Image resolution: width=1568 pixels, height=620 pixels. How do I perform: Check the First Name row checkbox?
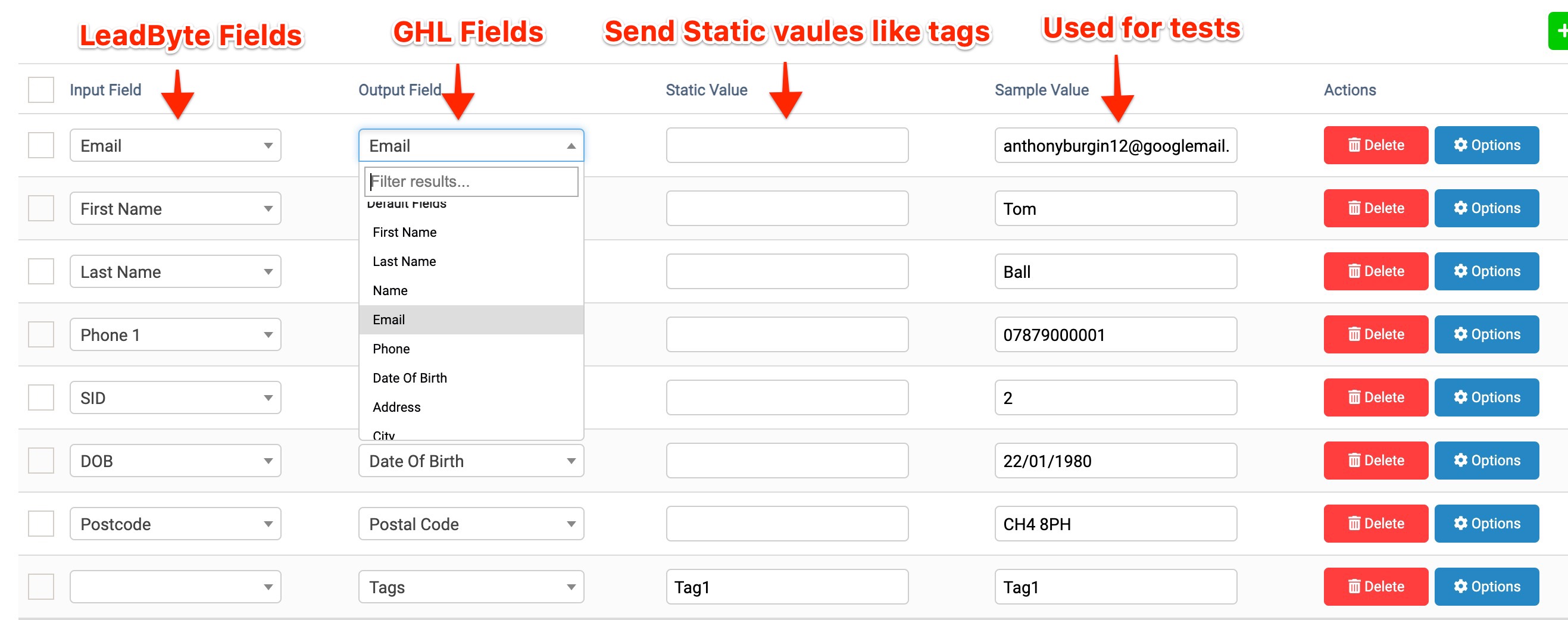41,208
